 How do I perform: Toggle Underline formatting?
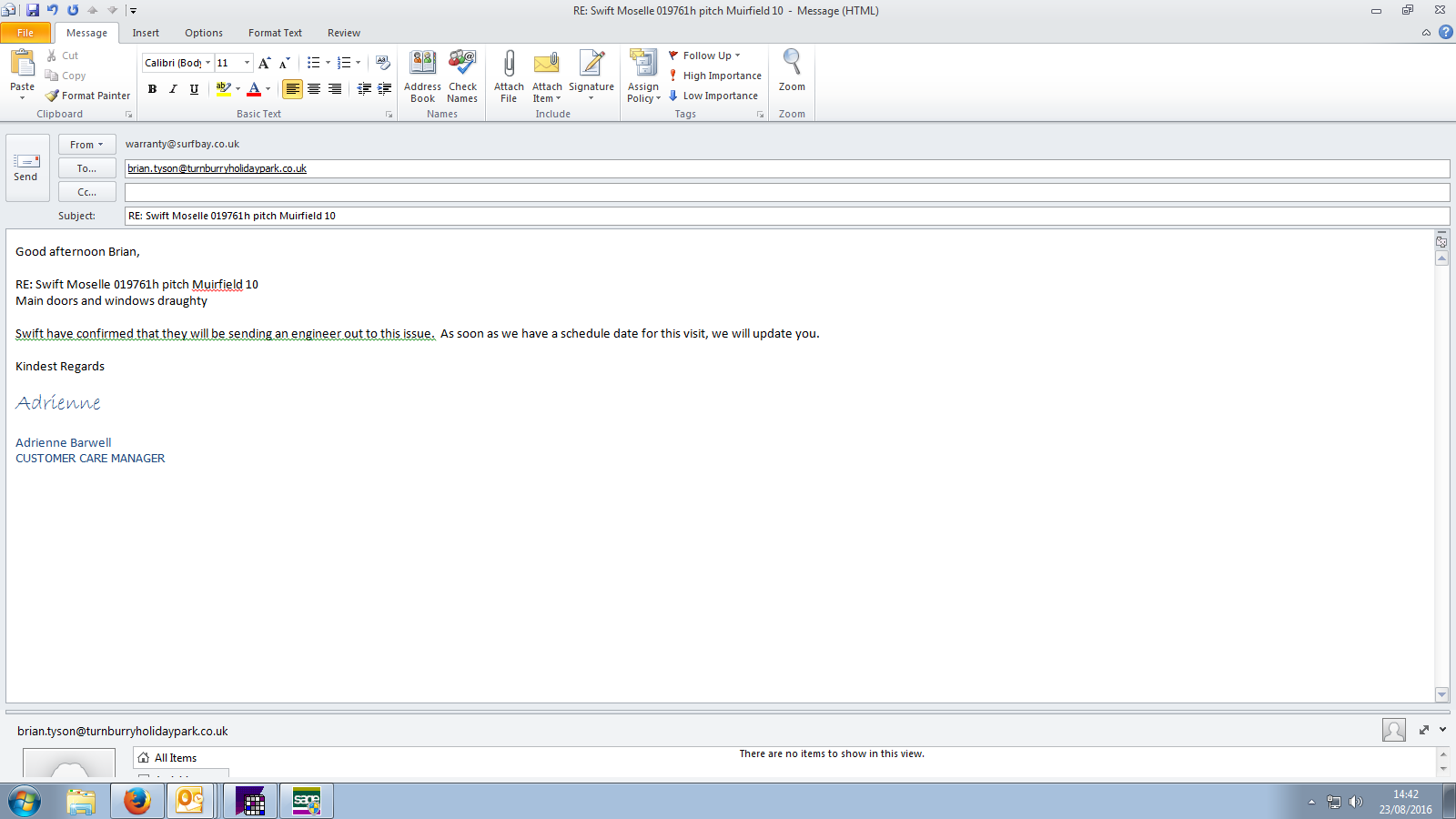tap(194, 88)
